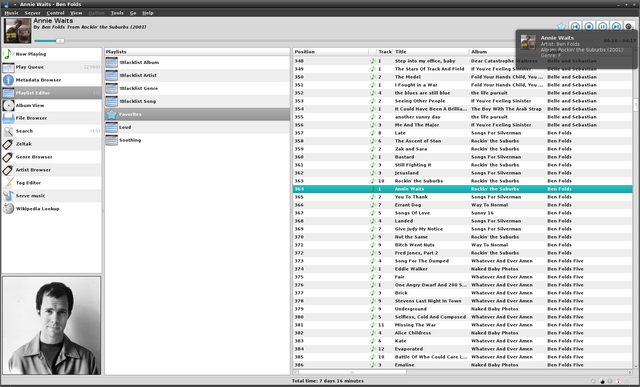The width and height of the screenshot is (640, 387).
Task: Select the track 'Brick'
Action: [x=462, y=293]
